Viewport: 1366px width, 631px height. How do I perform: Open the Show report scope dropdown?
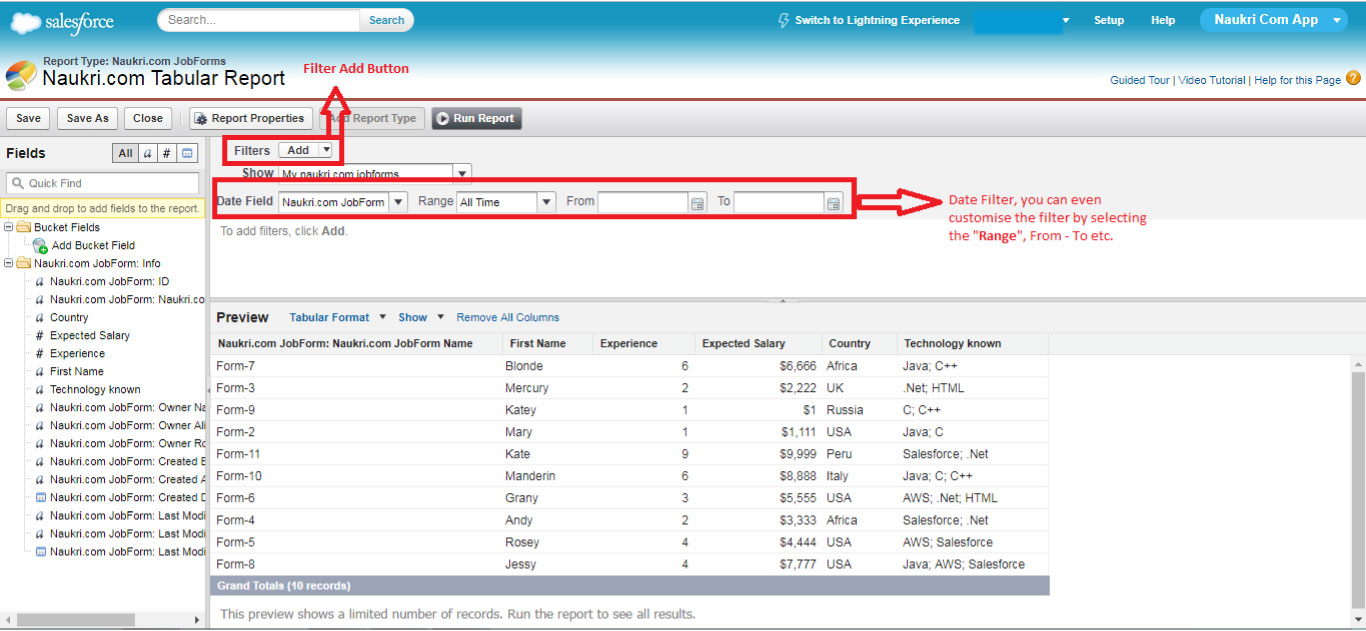[460, 172]
